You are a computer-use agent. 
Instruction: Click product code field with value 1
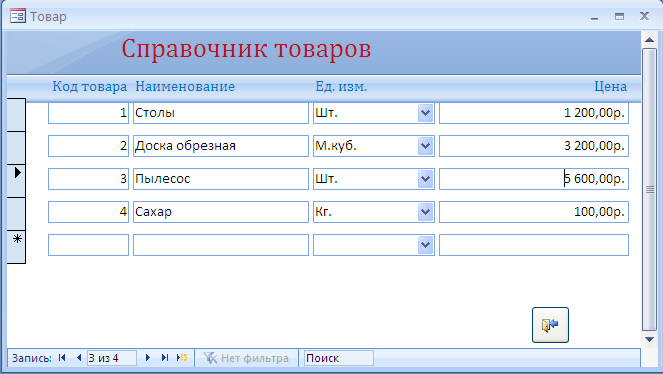88,113
